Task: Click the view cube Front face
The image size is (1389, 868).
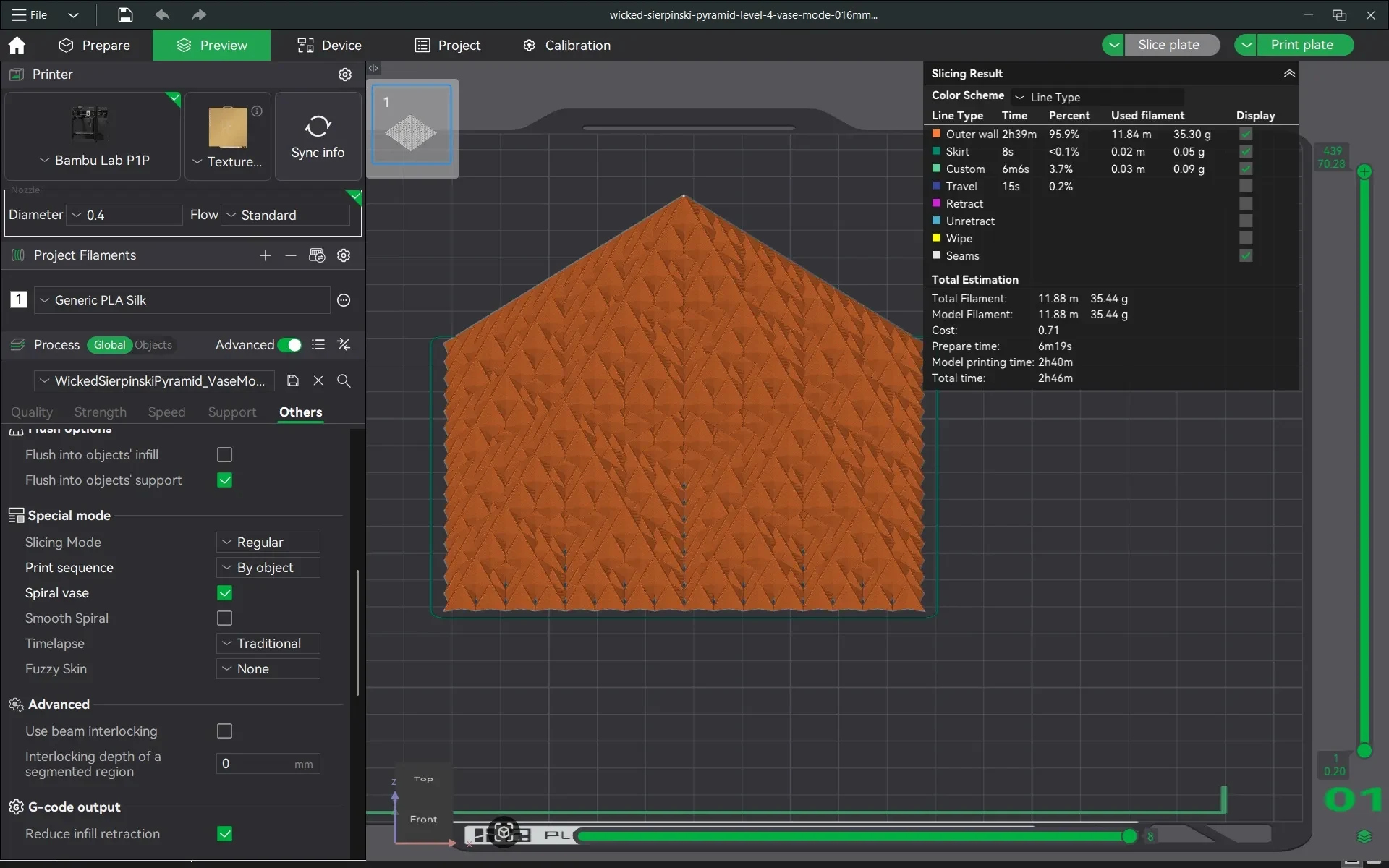Action: (423, 819)
